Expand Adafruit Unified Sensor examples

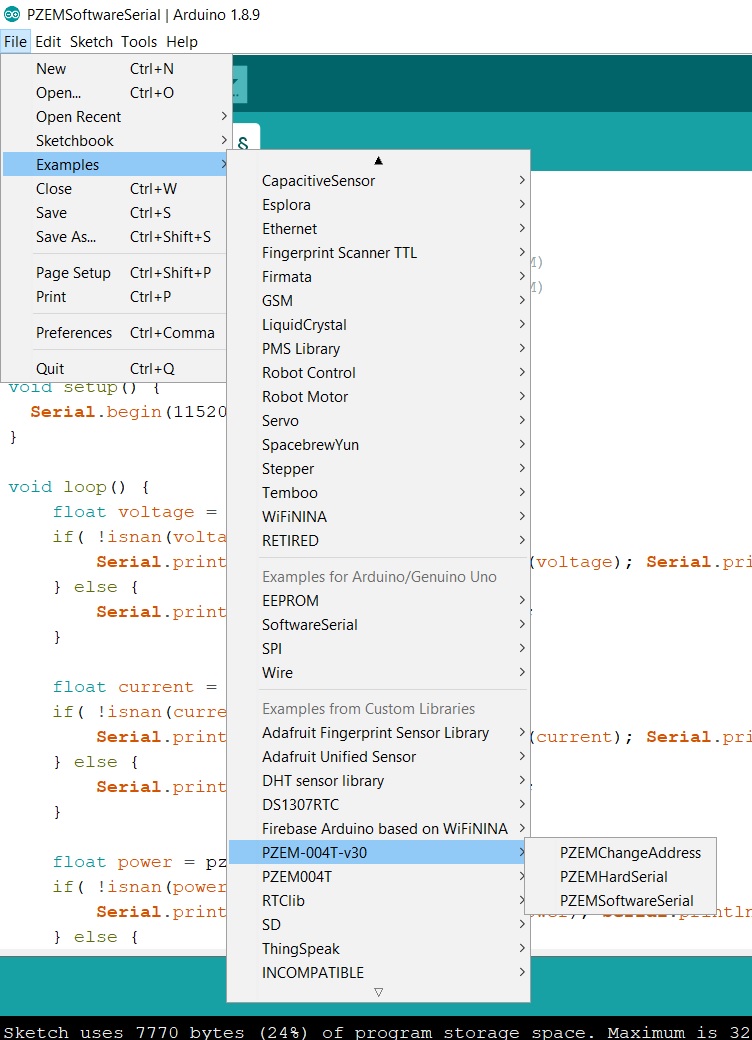point(379,757)
